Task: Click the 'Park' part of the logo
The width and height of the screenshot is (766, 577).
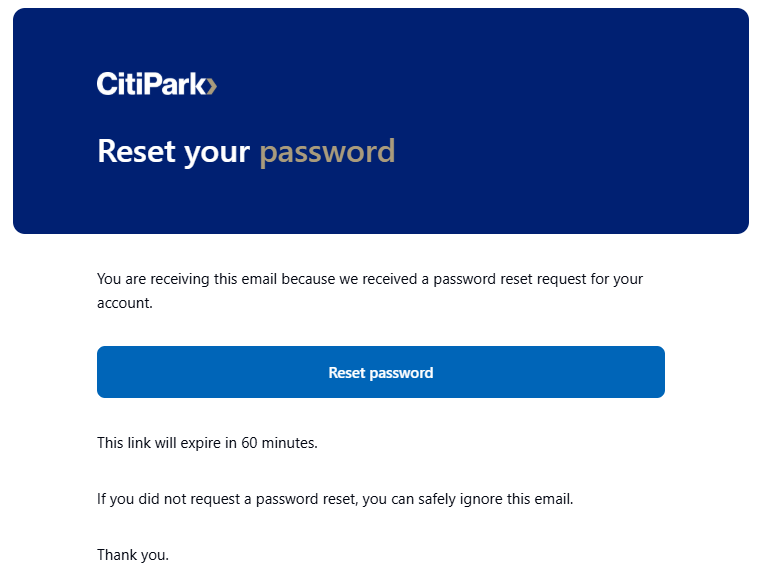Action: pyautogui.click(x=173, y=84)
